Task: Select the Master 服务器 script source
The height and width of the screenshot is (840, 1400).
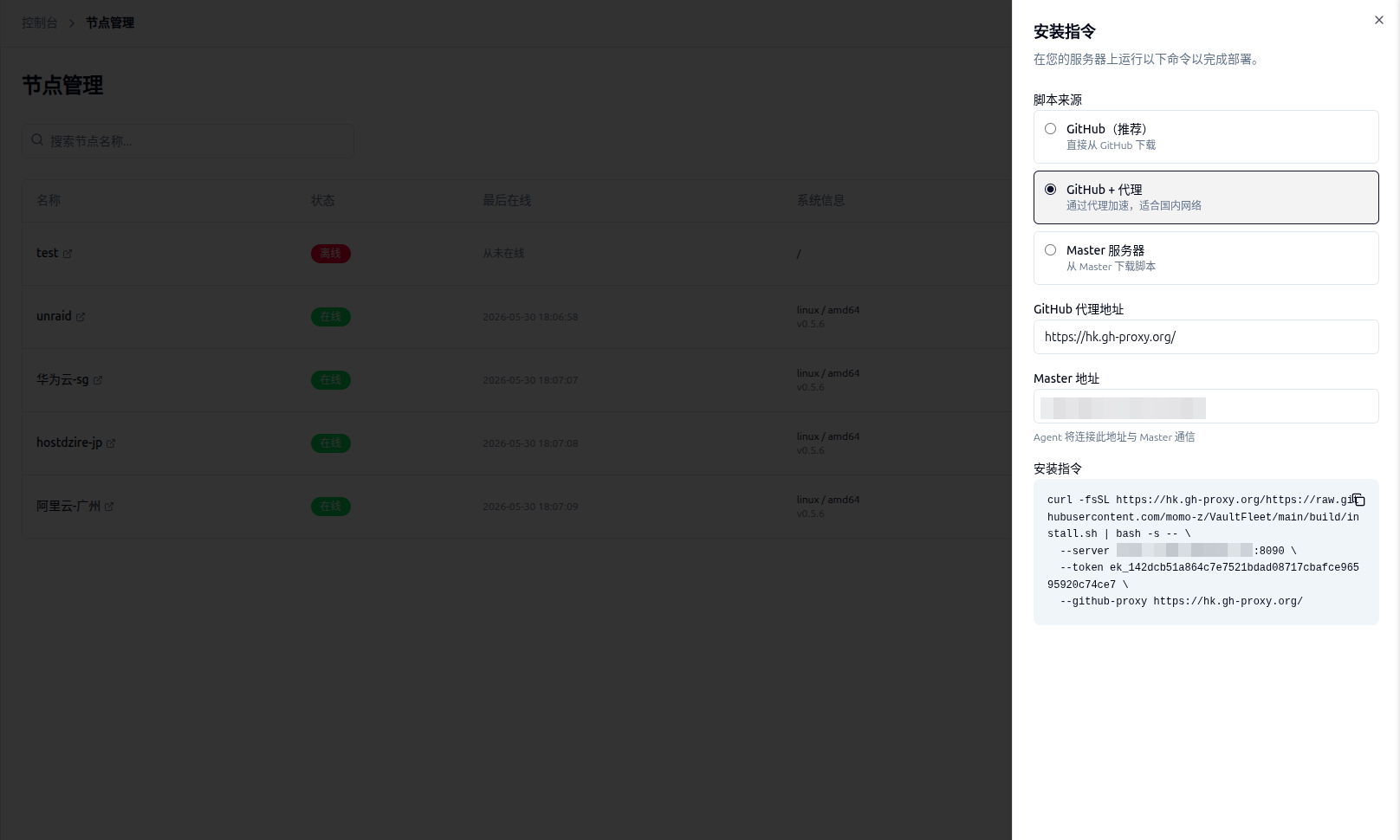Action: [x=1206, y=258]
